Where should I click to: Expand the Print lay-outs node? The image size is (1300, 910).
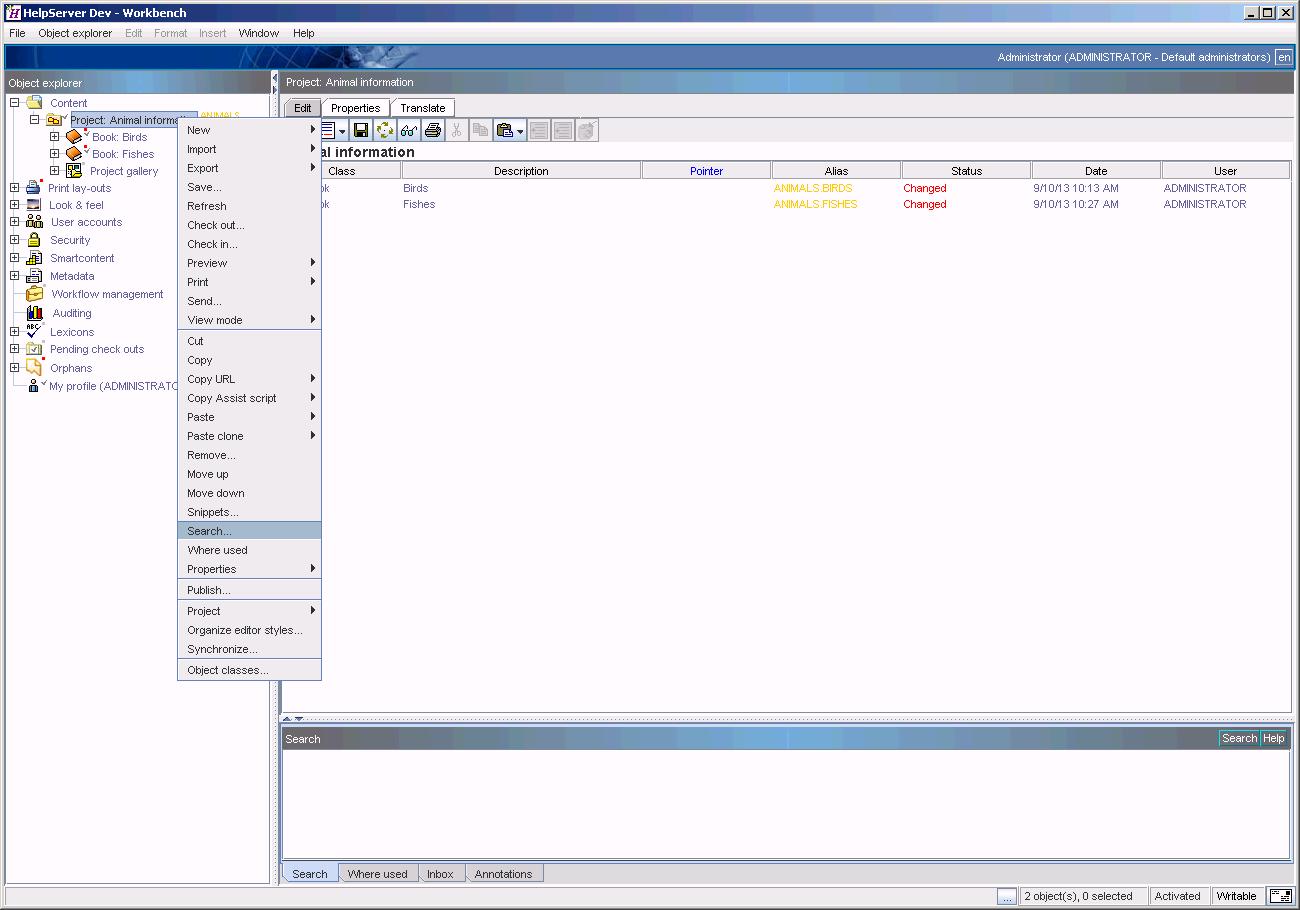(x=15, y=188)
